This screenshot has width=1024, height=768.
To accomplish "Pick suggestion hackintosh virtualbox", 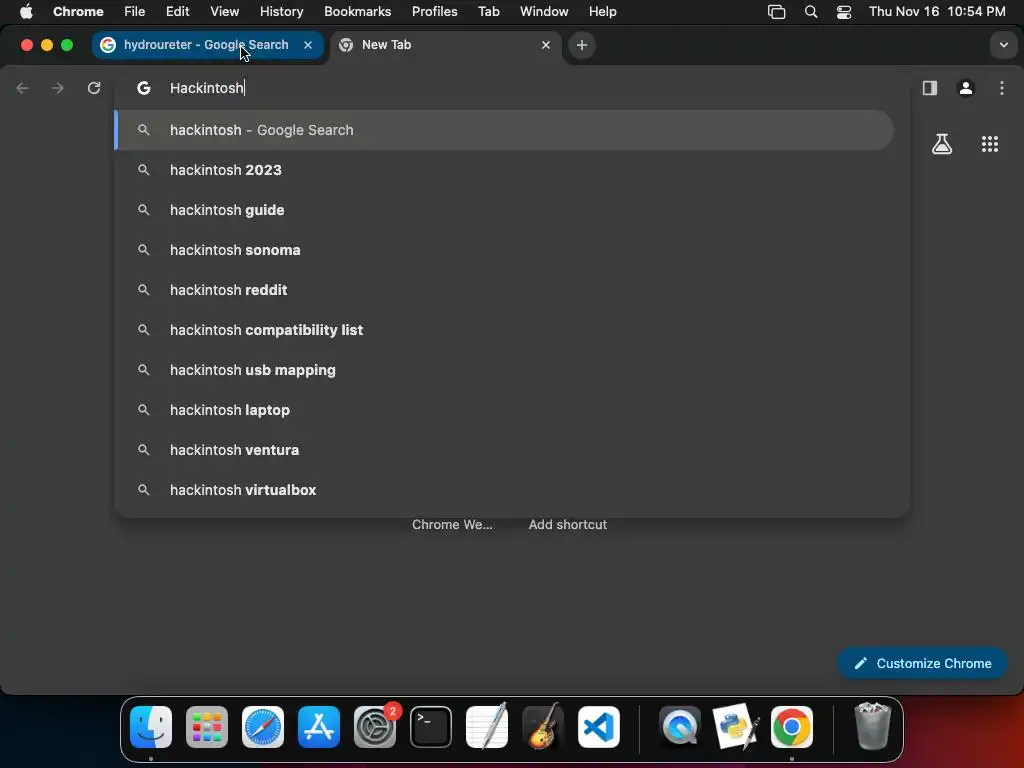I will click(504, 490).
